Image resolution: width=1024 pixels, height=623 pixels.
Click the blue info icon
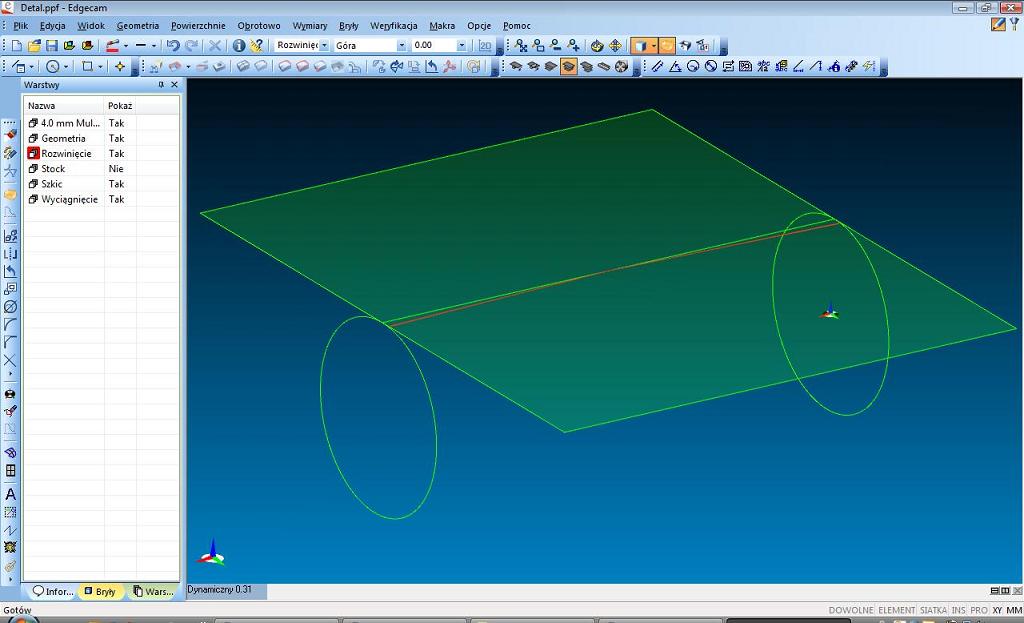pyautogui.click(x=239, y=46)
